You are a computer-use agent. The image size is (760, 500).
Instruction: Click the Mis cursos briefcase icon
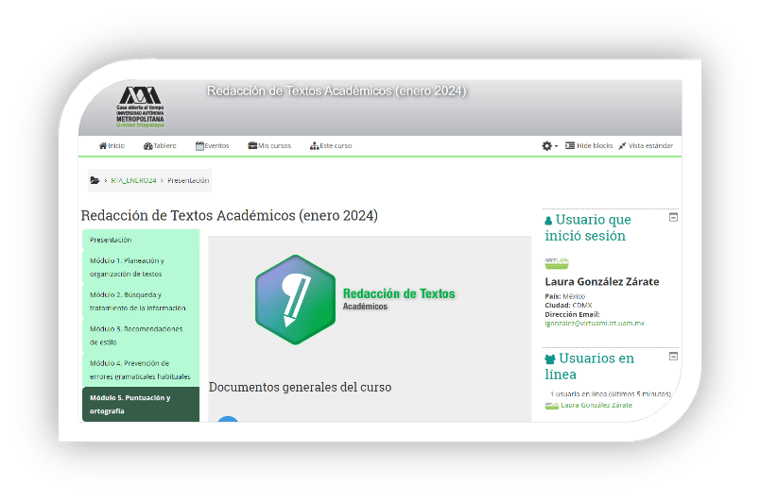(x=253, y=146)
